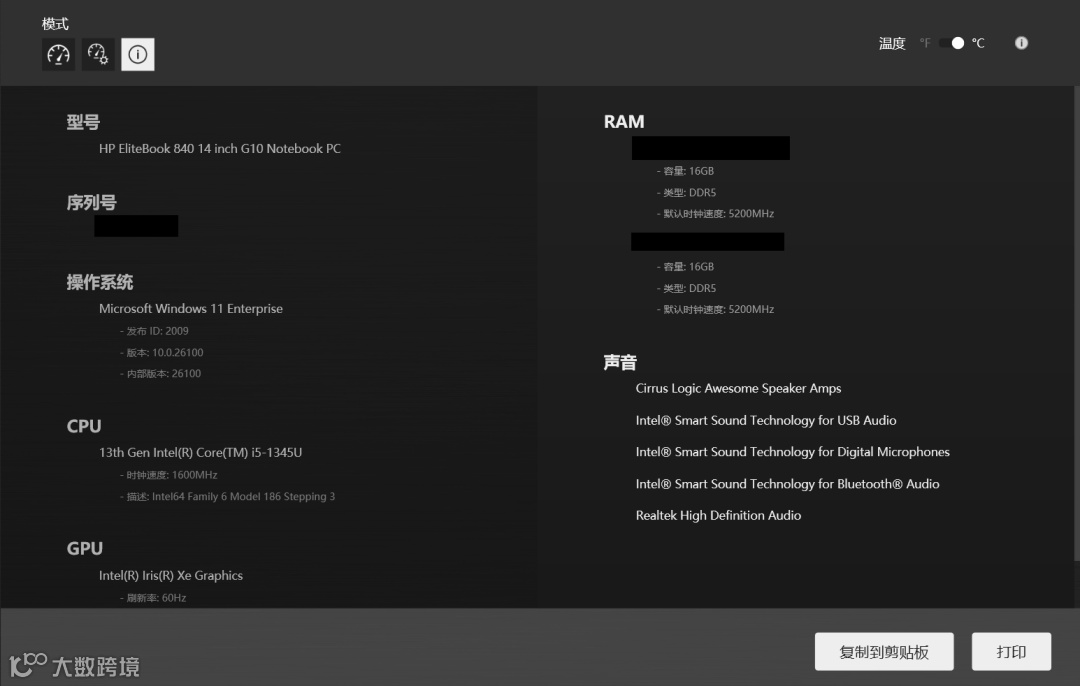Click the info icon beside temperature toggle
Image resolution: width=1080 pixels, height=686 pixels.
pyautogui.click(x=1021, y=43)
